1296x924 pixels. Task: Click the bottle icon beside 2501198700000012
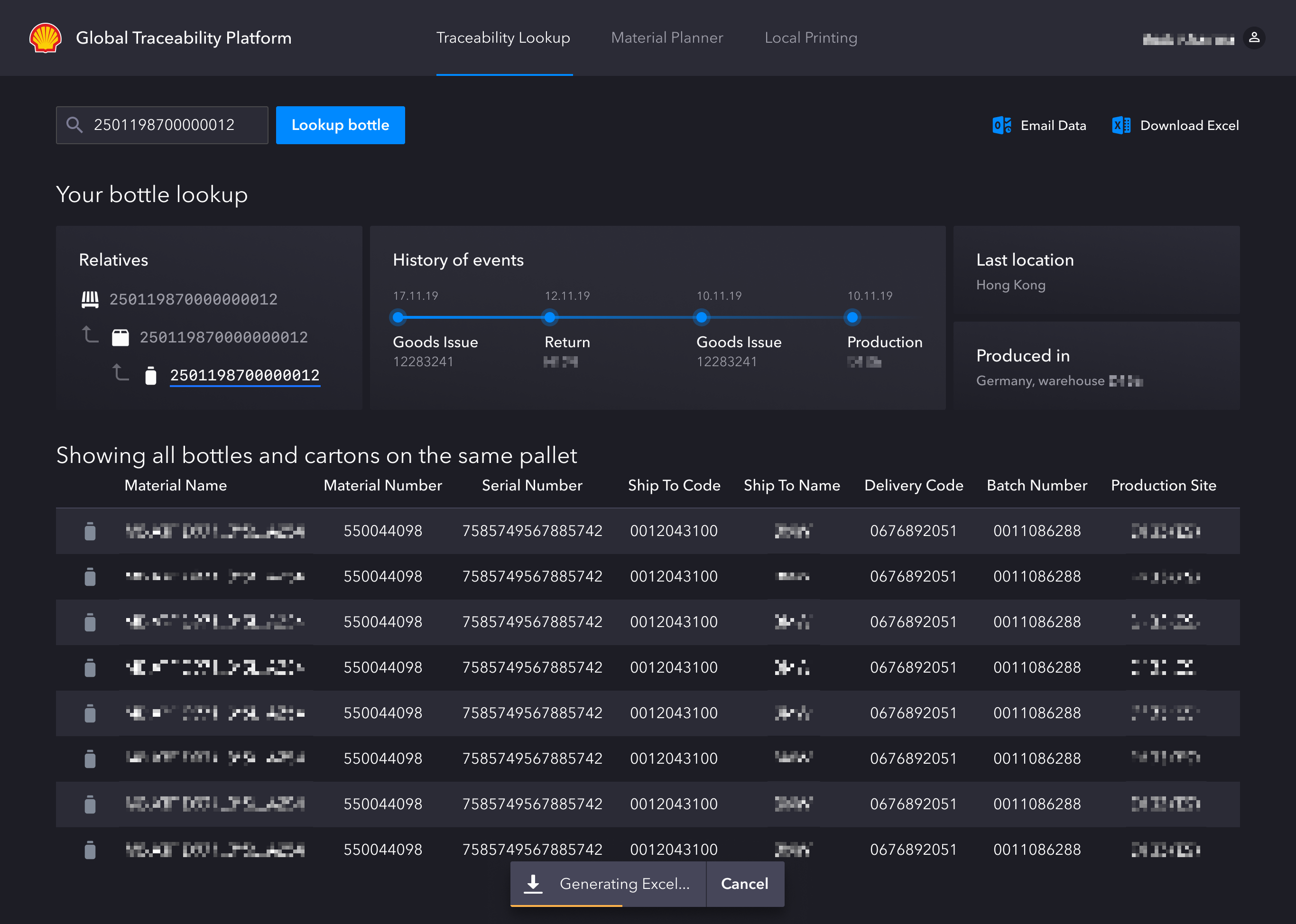click(151, 376)
